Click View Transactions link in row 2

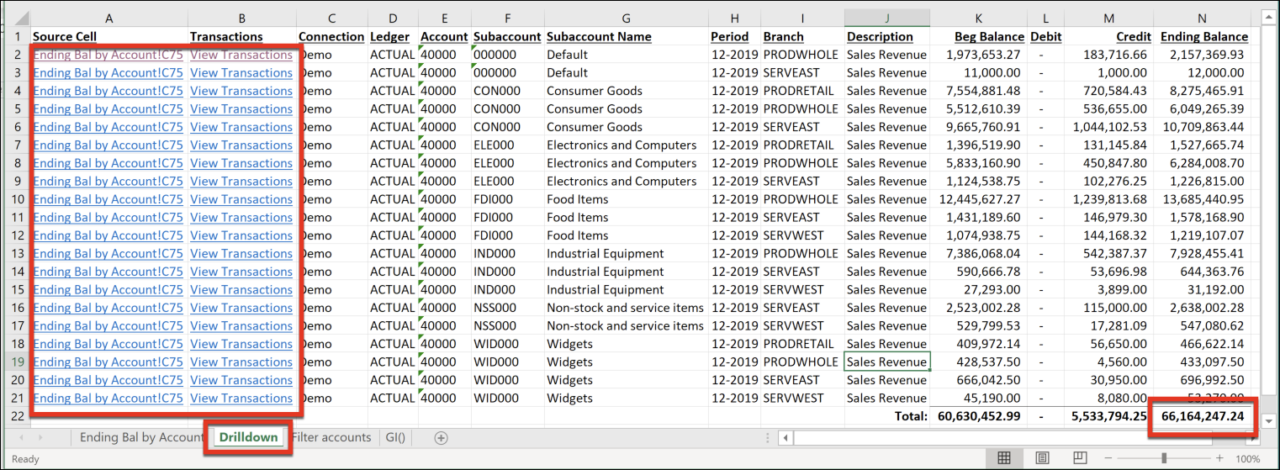point(241,55)
